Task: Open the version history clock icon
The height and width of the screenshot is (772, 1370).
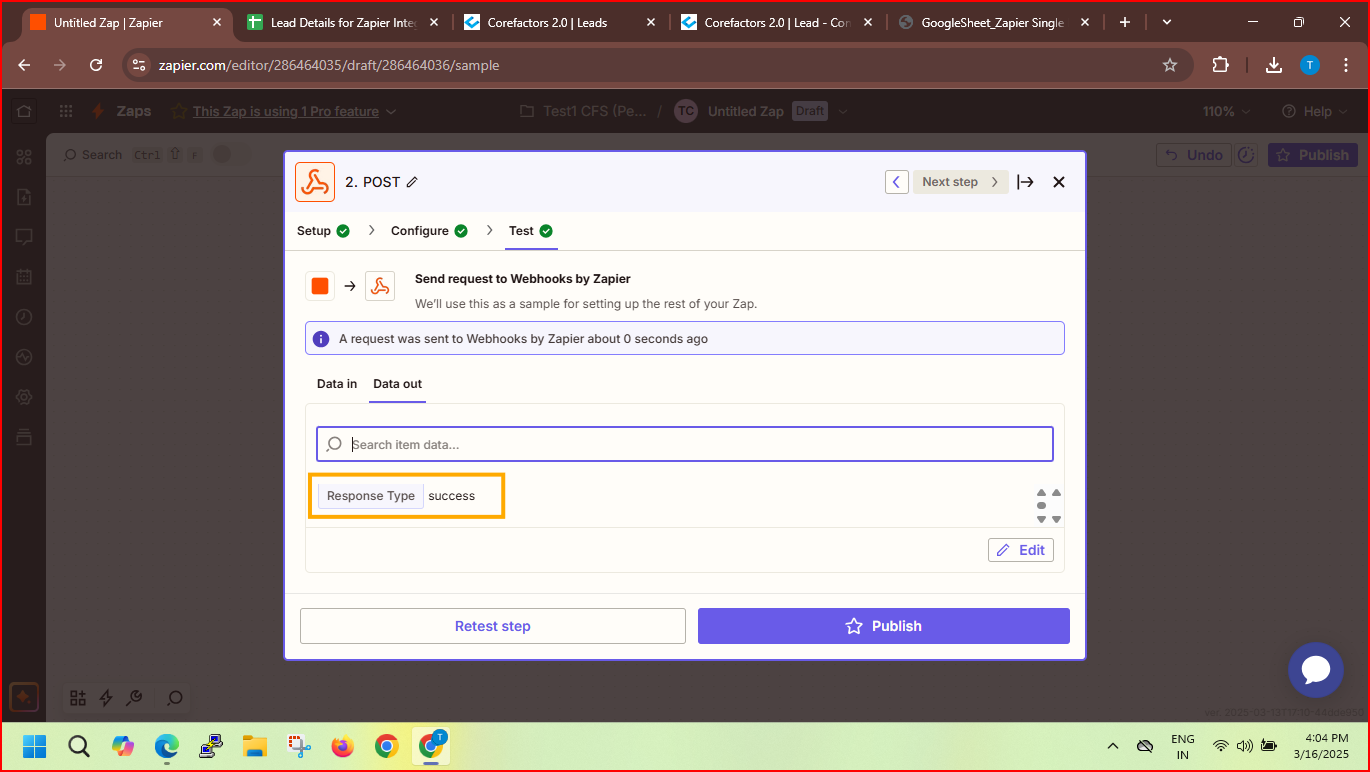Action: coord(1246,155)
